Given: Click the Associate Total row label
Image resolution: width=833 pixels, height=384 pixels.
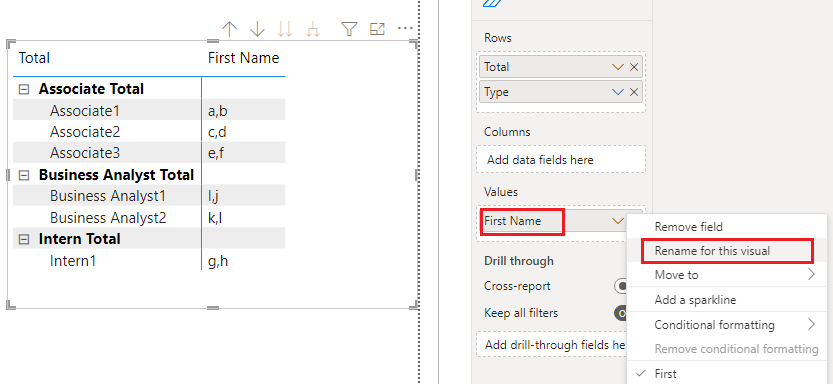Looking at the screenshot, I should (91, 89).
